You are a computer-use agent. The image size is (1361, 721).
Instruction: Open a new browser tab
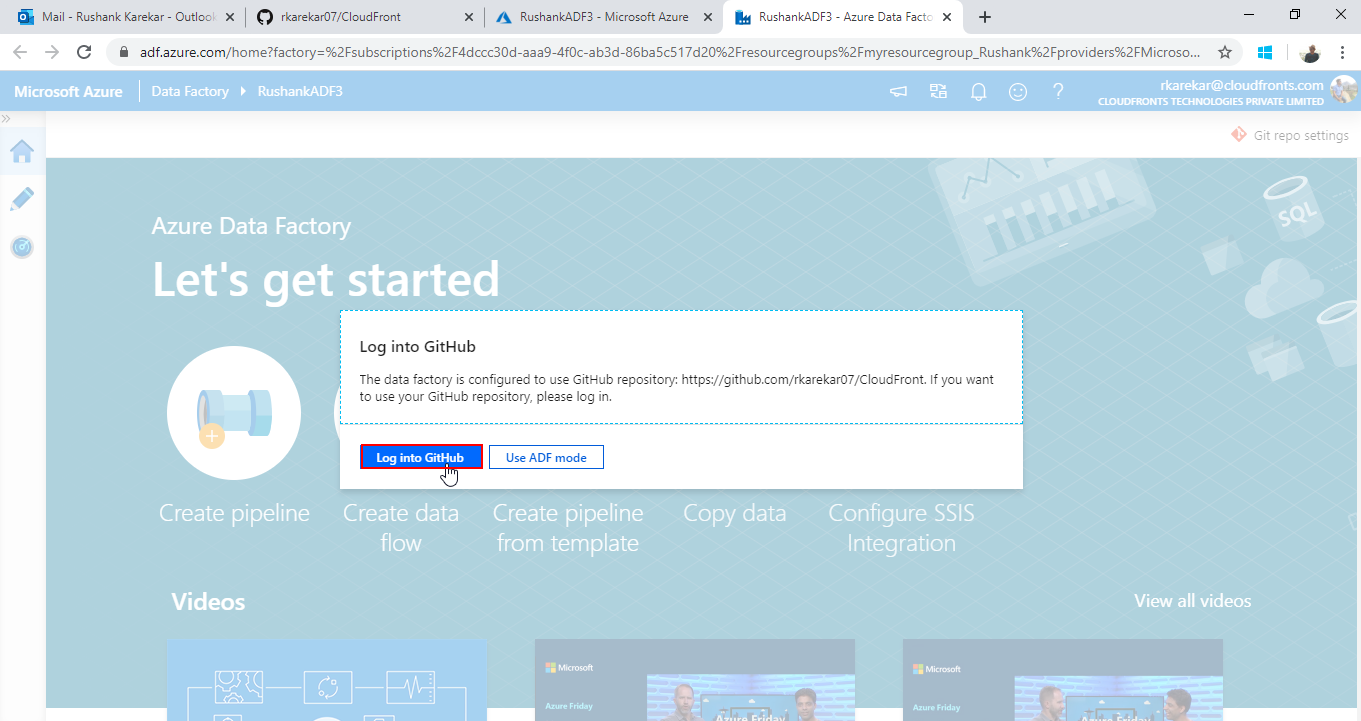985,17
